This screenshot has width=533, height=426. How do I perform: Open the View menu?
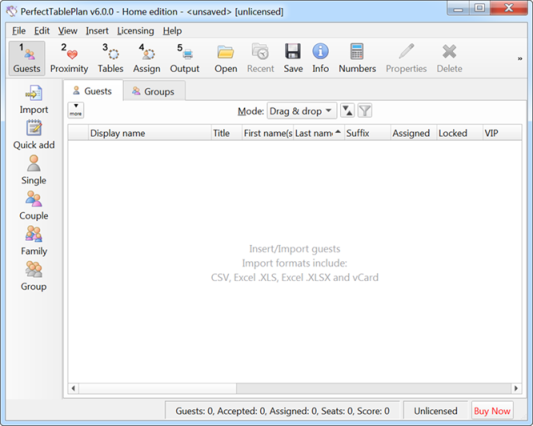tap(67, 31)
